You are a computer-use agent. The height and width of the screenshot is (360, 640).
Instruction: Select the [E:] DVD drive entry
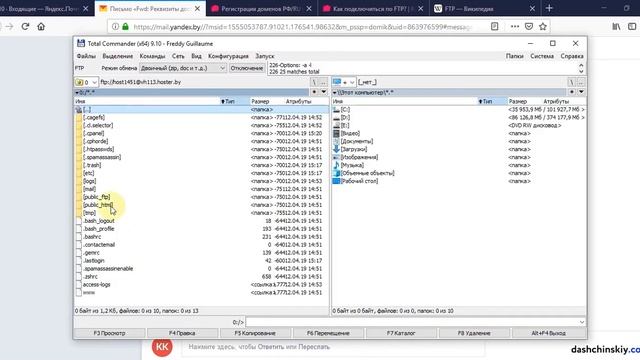[x=459, y=125]
